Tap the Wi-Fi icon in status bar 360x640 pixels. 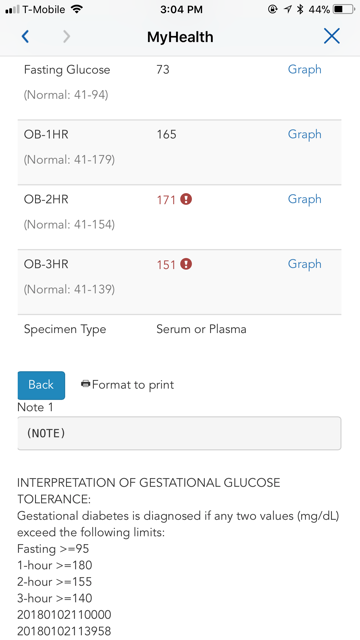point(76,9)
